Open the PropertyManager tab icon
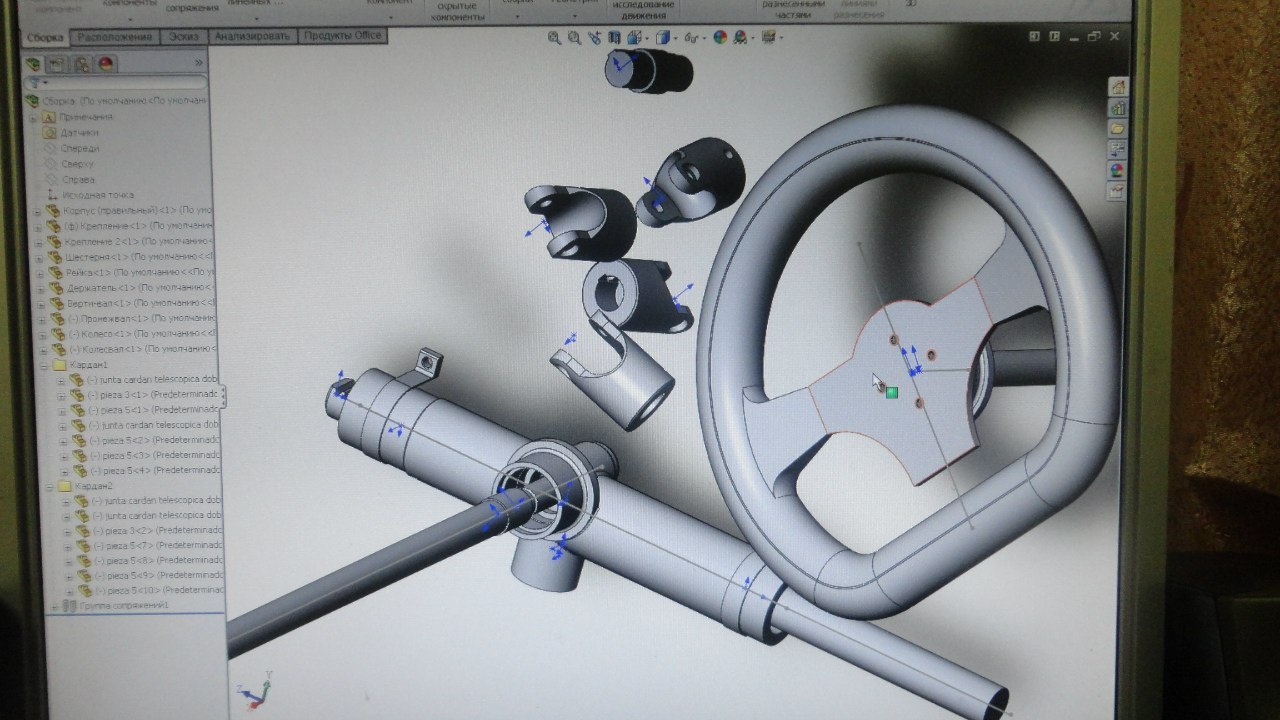The image size is (1280, 720). pyautogui.click(x=57, y=64)
